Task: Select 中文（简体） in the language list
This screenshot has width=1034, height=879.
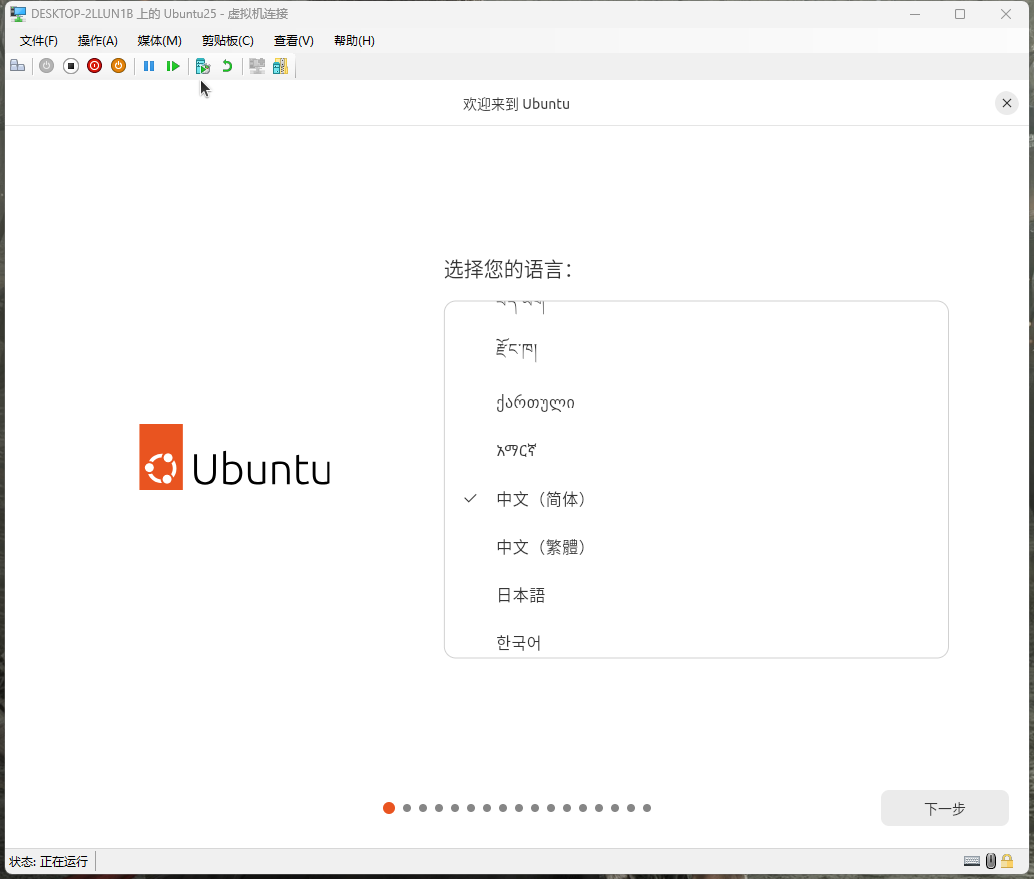Action: point(541,499)
